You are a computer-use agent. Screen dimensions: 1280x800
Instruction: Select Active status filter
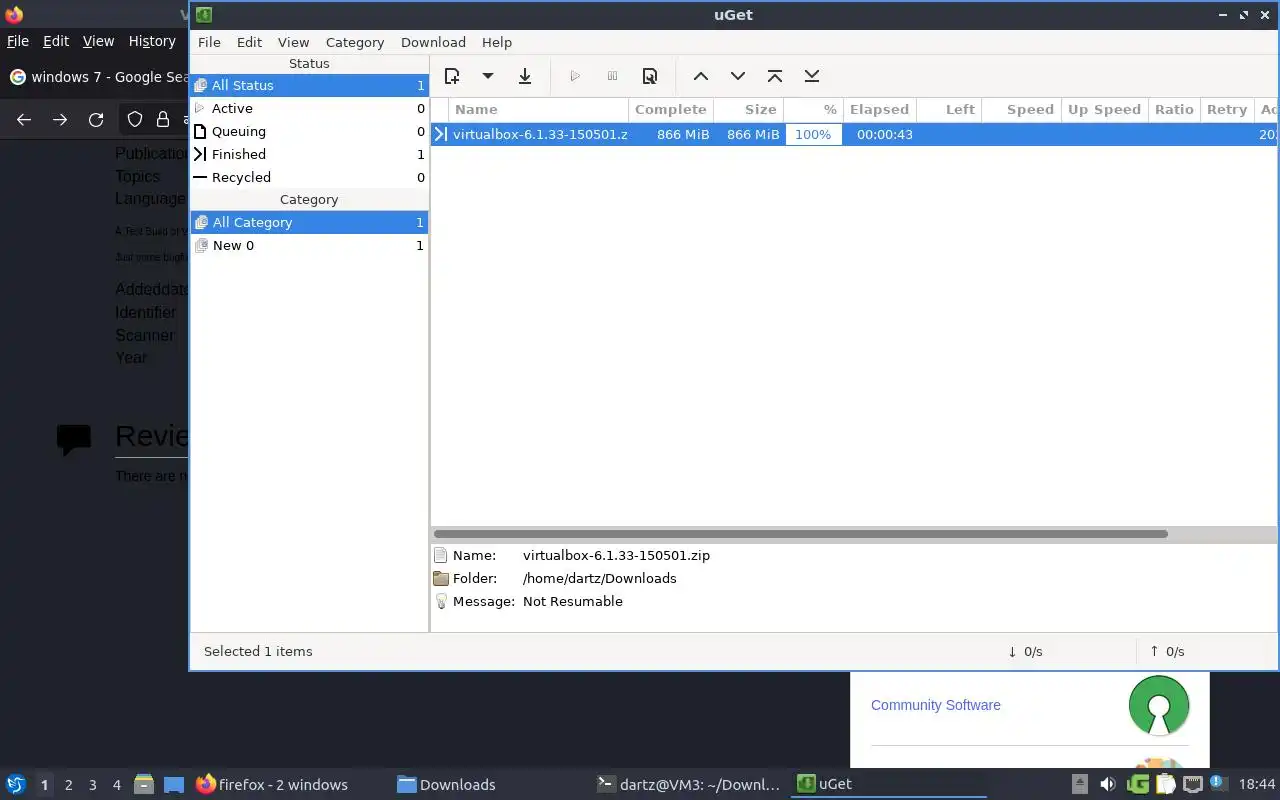point(309,108)
